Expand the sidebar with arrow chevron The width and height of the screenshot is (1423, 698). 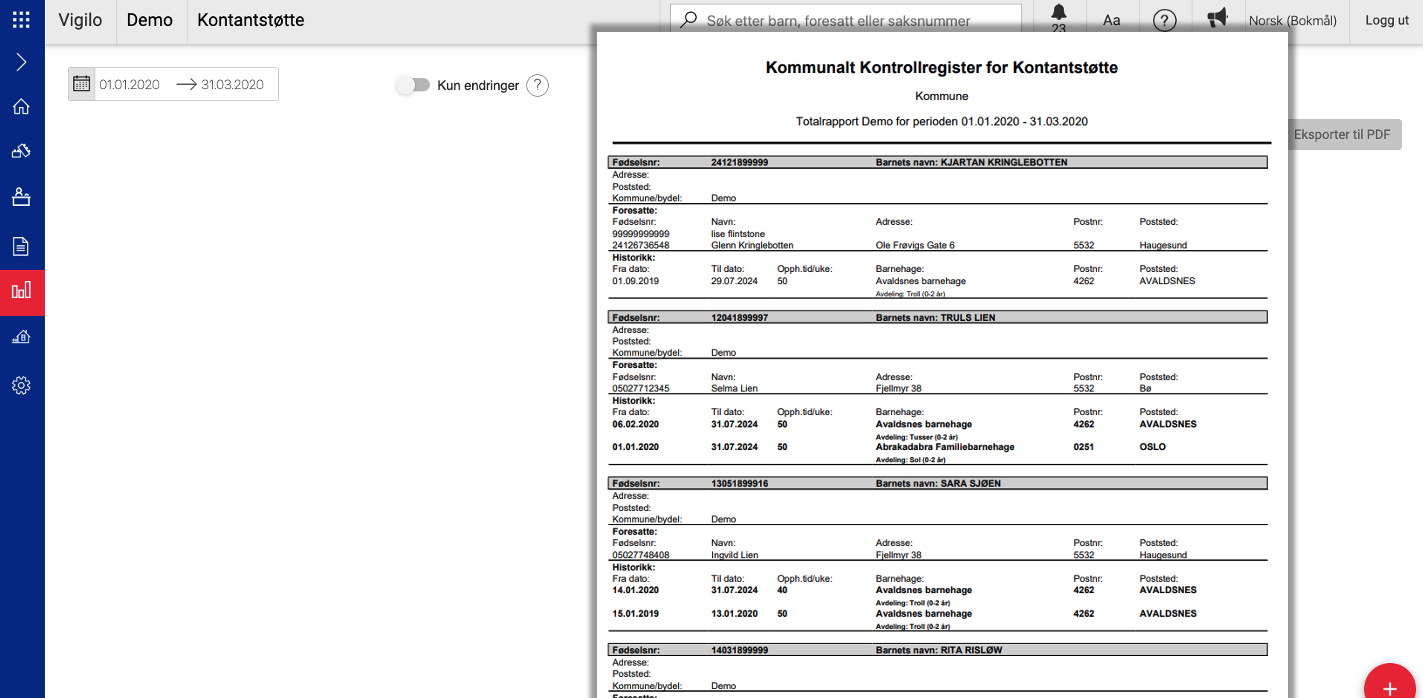click(21, 62)
